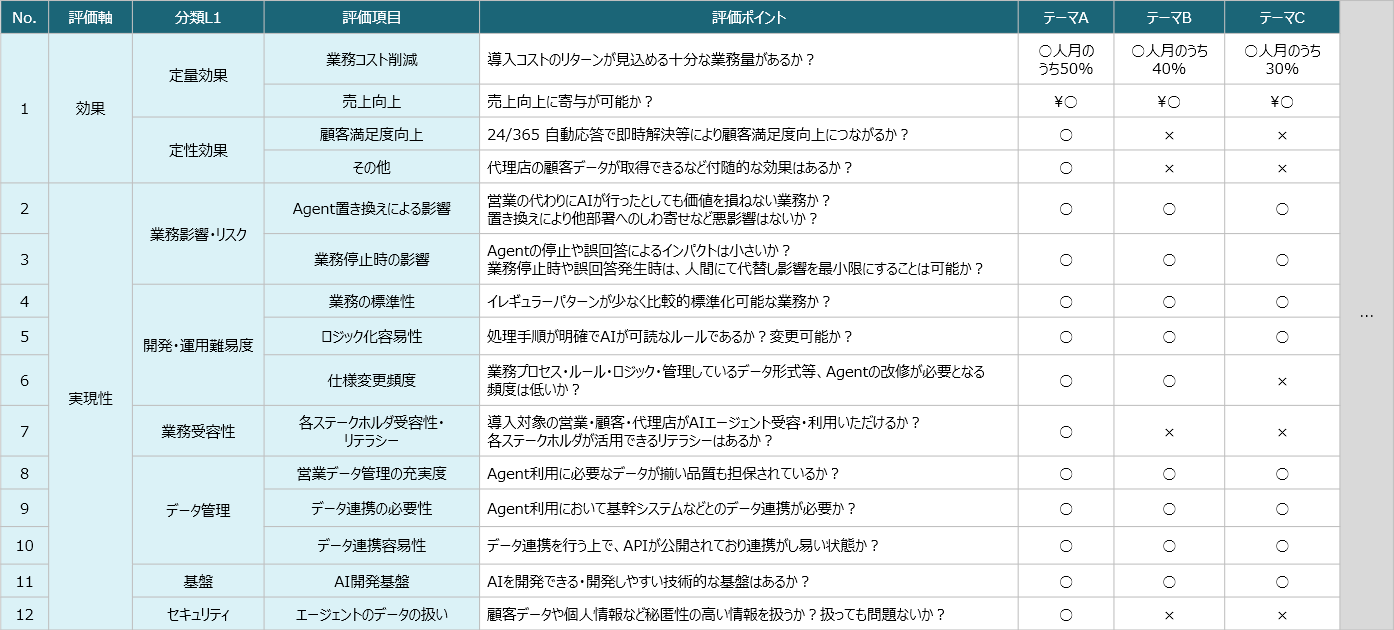Screen dimensions: 1394x630
Task: Select the 'データ連携容易性' item cell
Action: 372,545
